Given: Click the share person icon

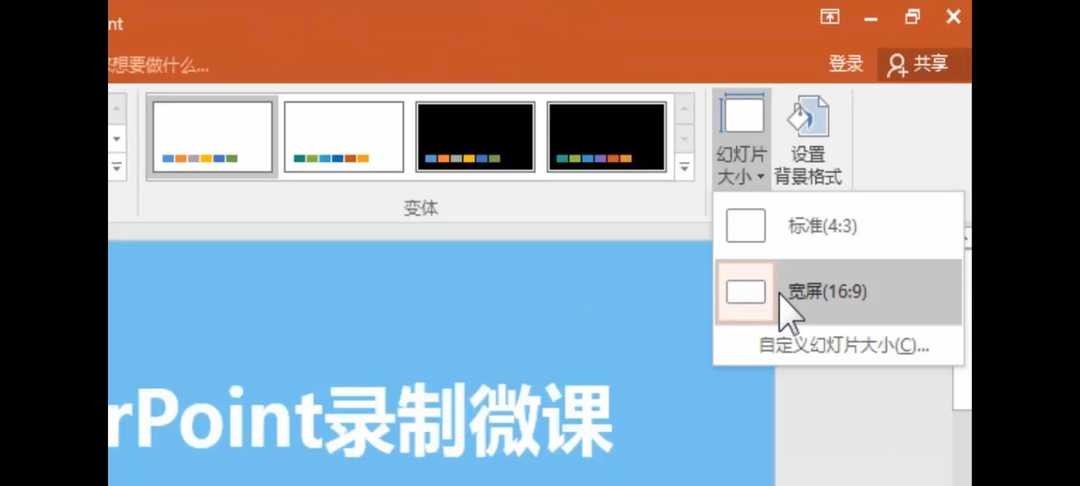Looking at the screenshot, I should [x=897, y=65].
